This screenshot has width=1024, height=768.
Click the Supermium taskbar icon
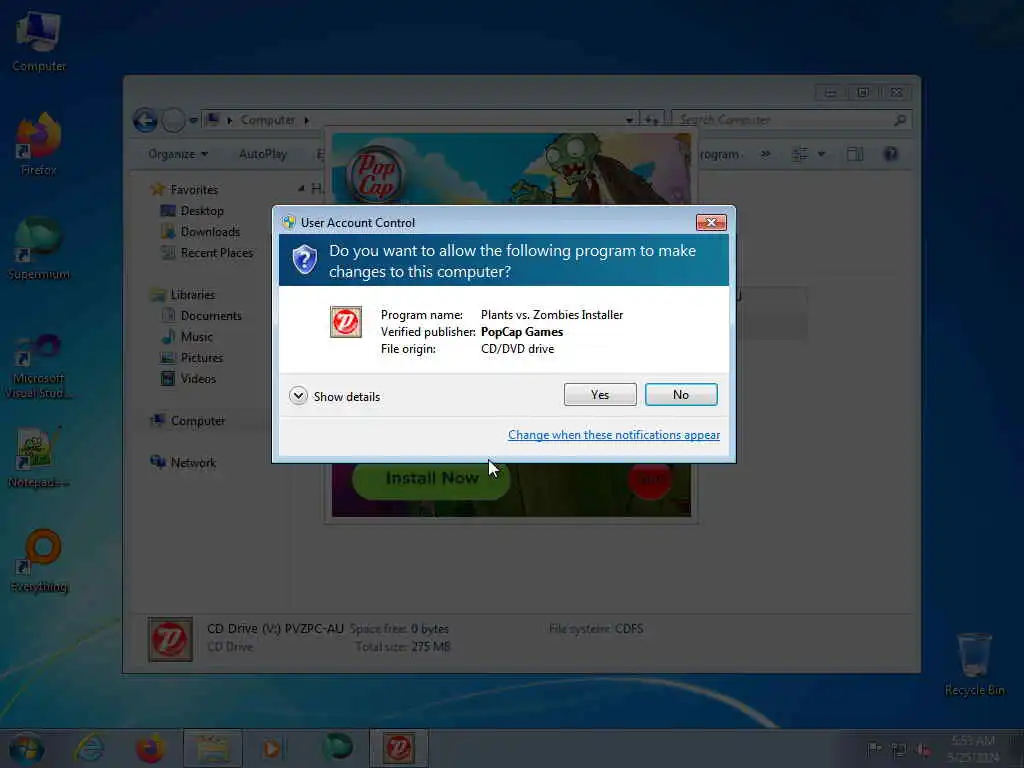coord(338,747)
